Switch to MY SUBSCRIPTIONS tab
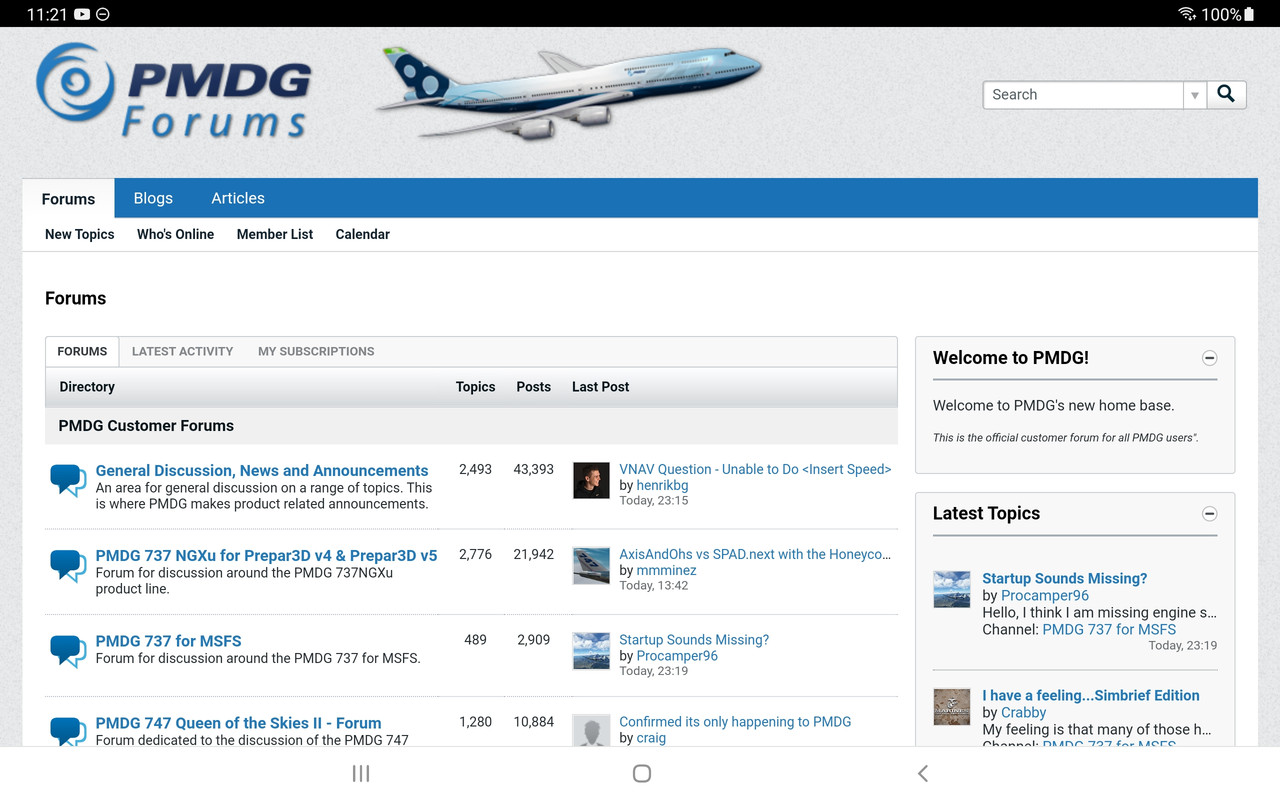The image size is (1280, 800). point(316,351)
